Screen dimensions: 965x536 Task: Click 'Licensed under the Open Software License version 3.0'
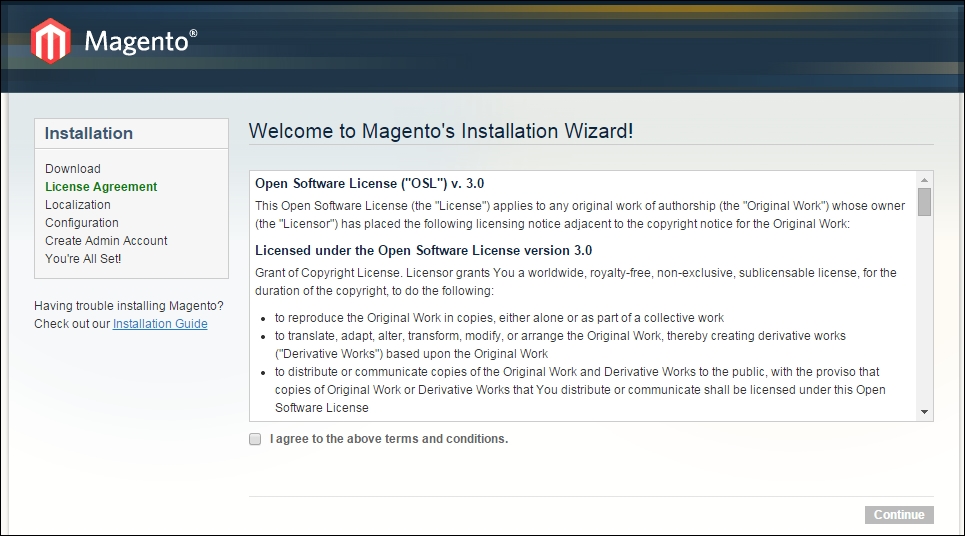tap(423, 250)
